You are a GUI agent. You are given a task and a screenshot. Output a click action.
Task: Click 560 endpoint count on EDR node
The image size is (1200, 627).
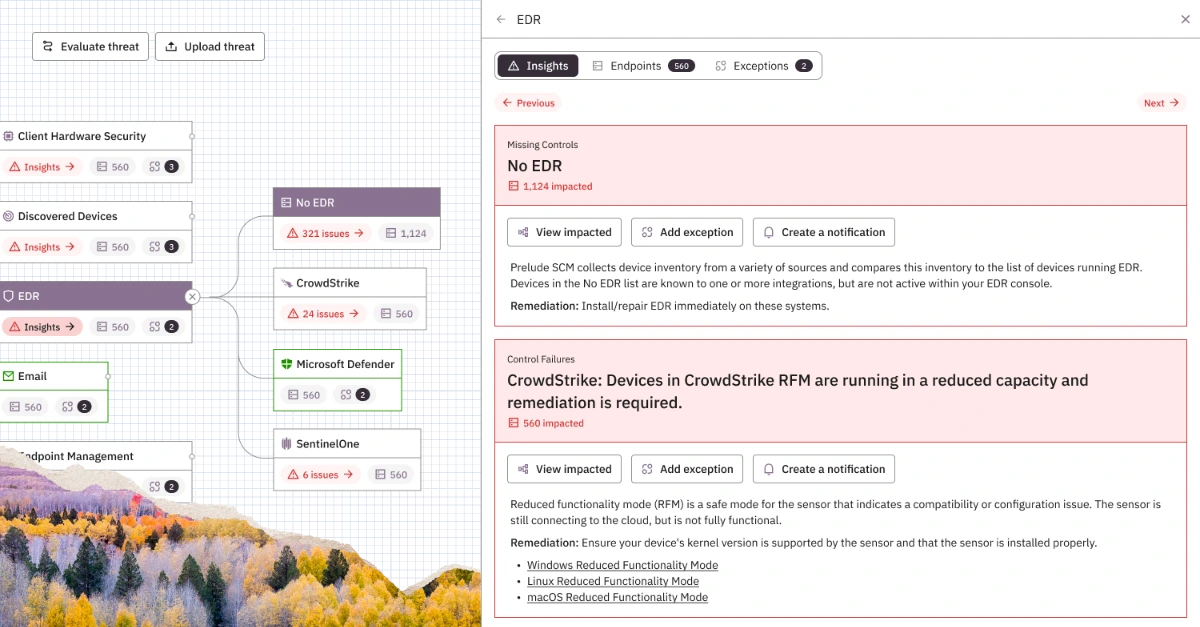(112, 327)
